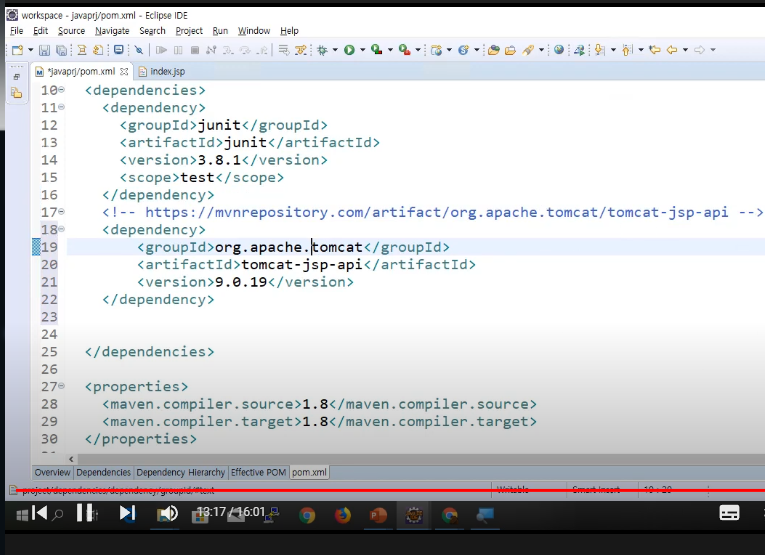Click the Disconnect debug icon
765x555 pixels.
tap(211, 50)
